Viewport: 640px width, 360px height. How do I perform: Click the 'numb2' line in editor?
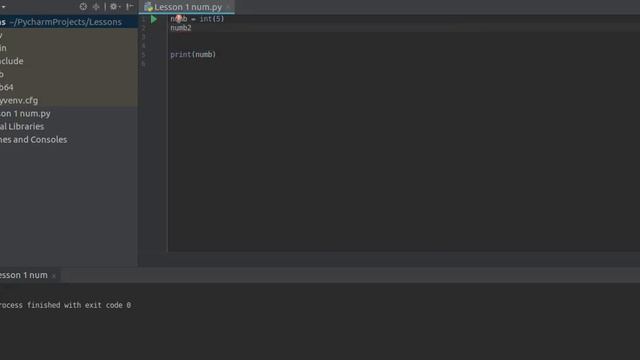pos(181,28)
